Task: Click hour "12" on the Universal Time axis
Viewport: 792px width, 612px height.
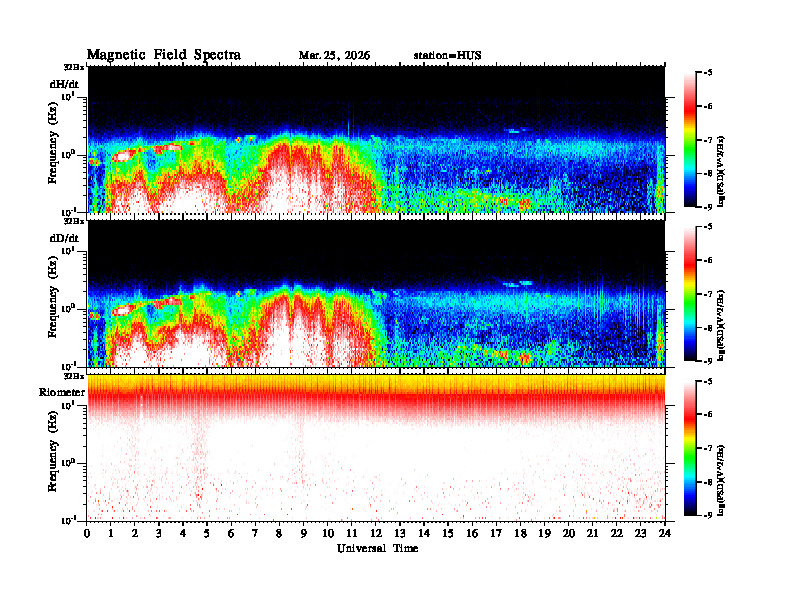Action: (376, 533)
